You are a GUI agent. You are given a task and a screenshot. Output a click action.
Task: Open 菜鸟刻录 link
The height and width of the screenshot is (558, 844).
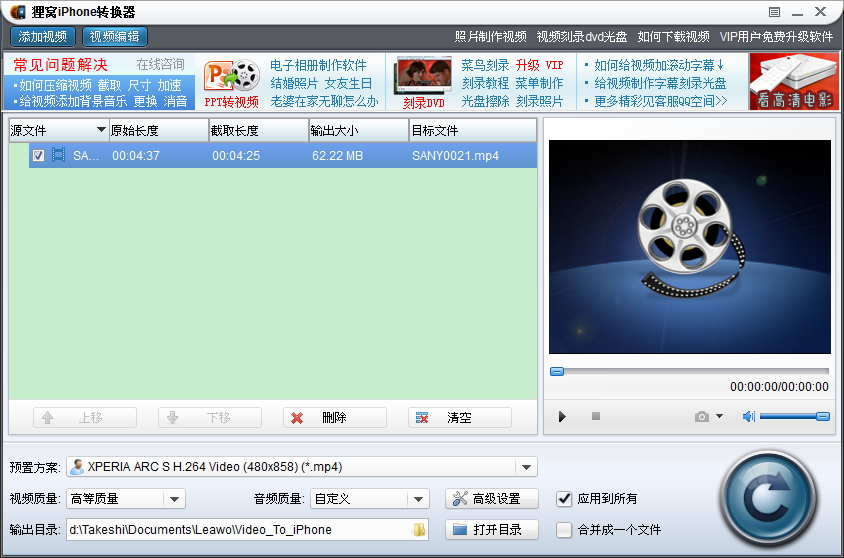tap(485, 65)
